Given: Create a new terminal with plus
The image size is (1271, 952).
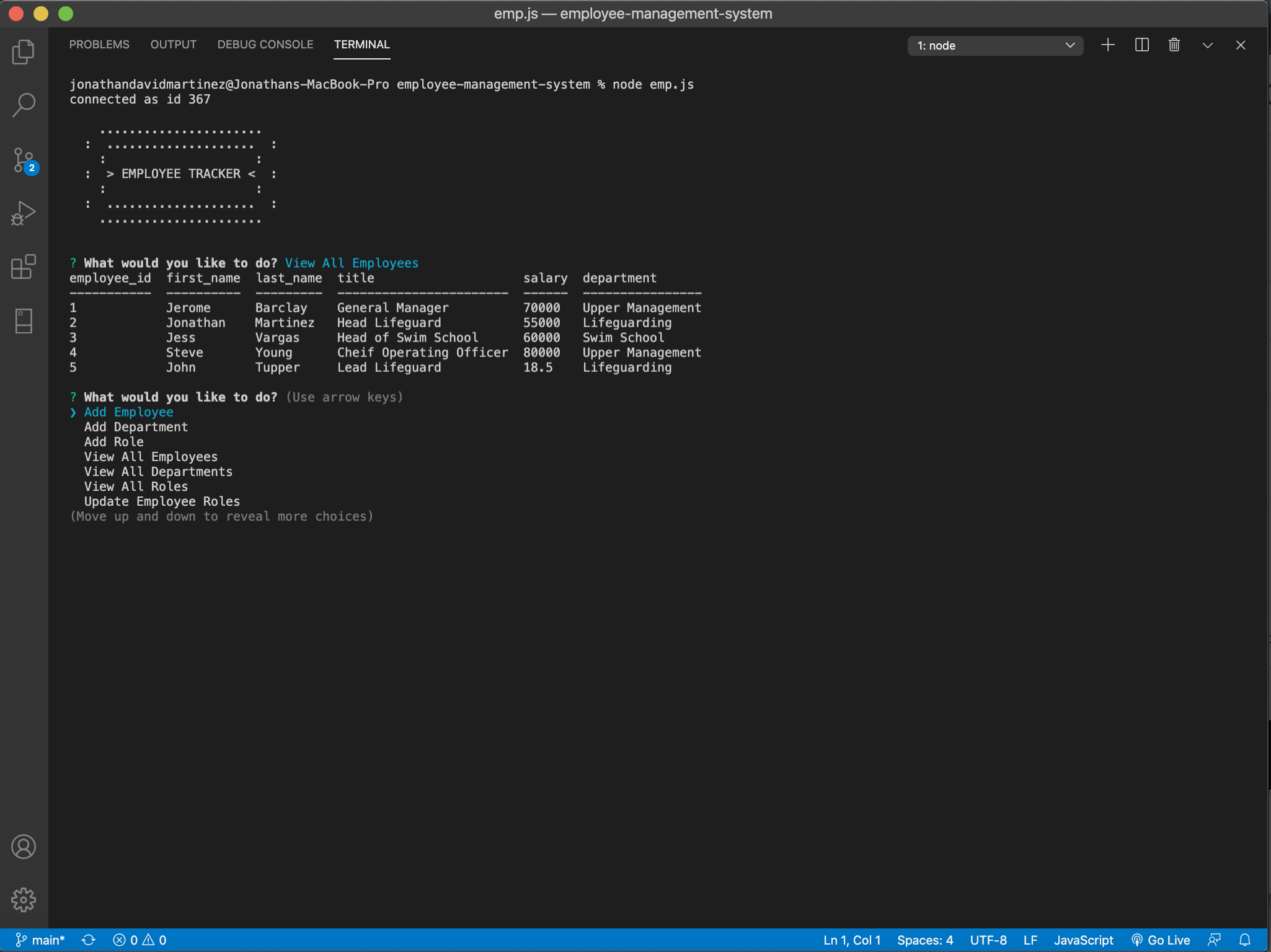Looking at the screenshot, I should coord(1108,45).
